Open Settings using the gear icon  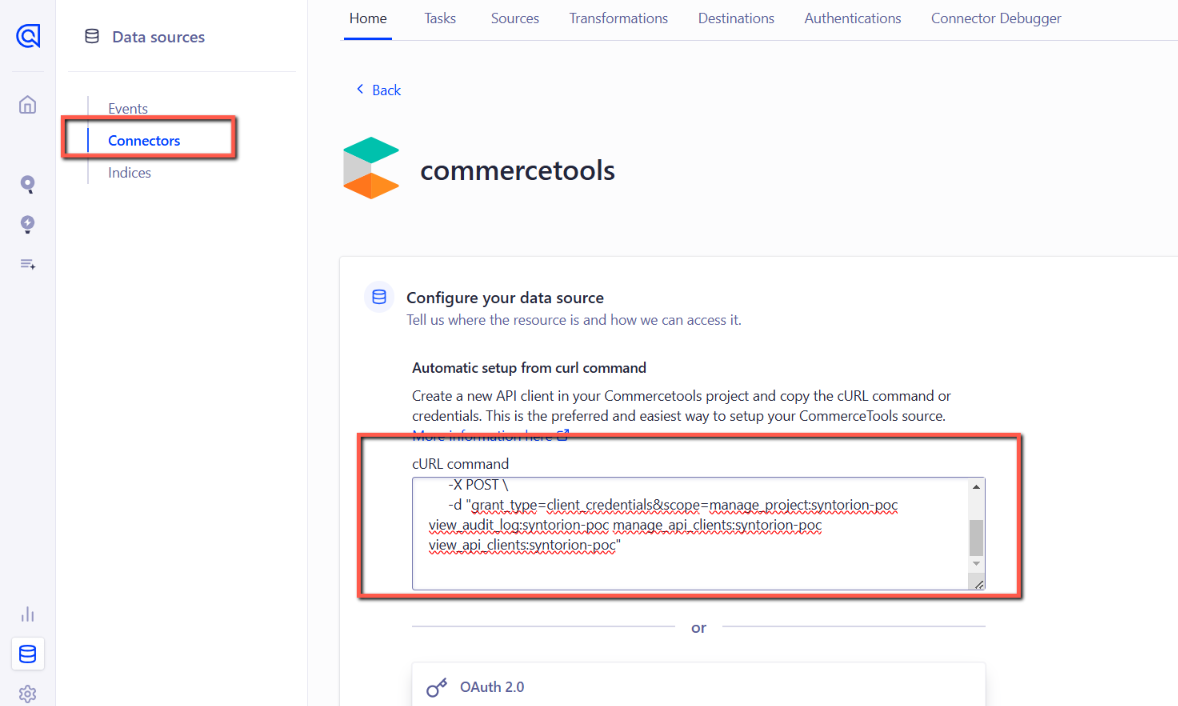click(x=27, y=693)
